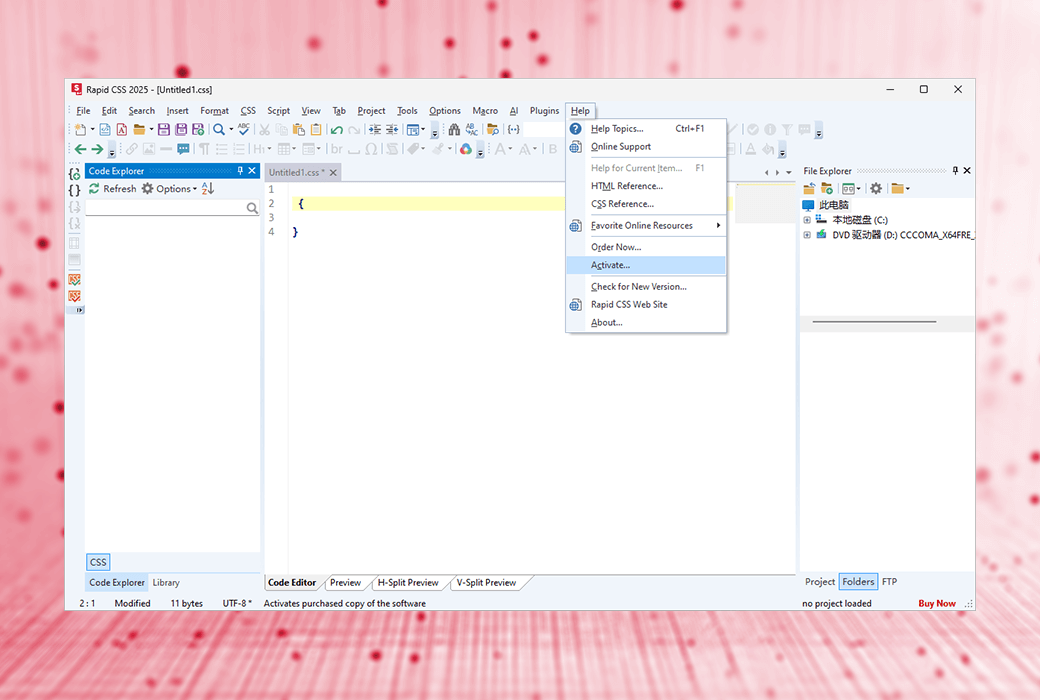Close the Untitled1.css tab
This screenshot has height=700, width=1040.
333,173
